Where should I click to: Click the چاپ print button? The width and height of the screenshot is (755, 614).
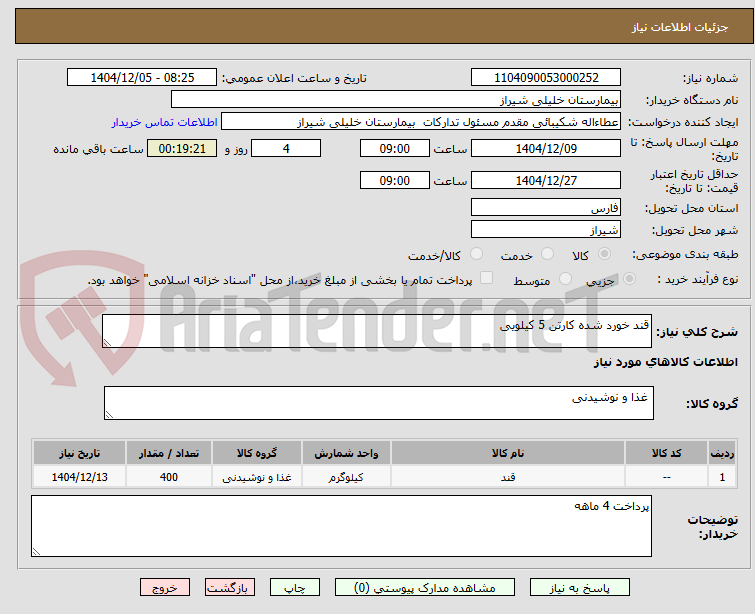click(295, 588)
